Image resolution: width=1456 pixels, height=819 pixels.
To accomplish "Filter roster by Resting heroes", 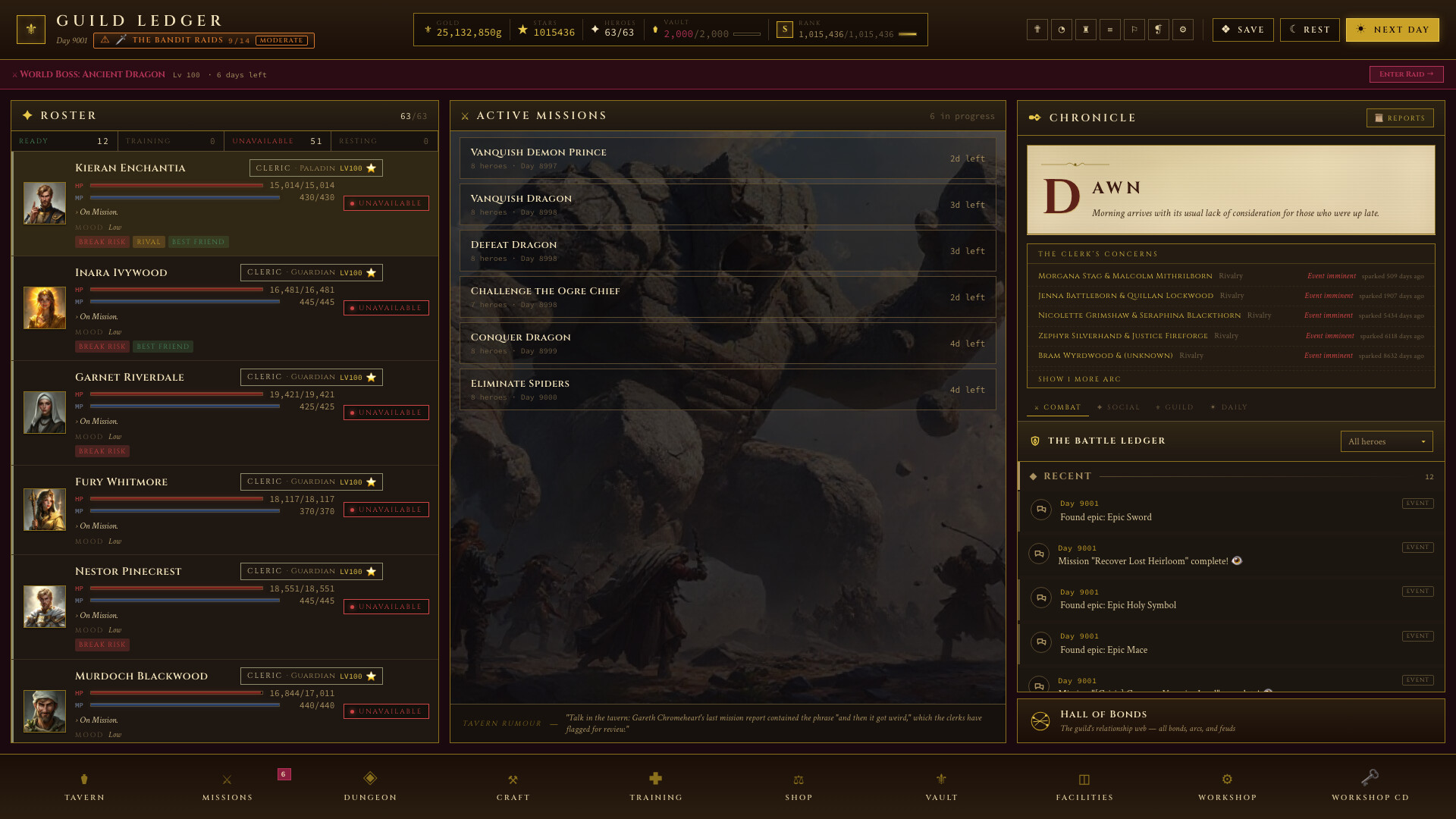I will pyautogui.click(x=384, y=141).
